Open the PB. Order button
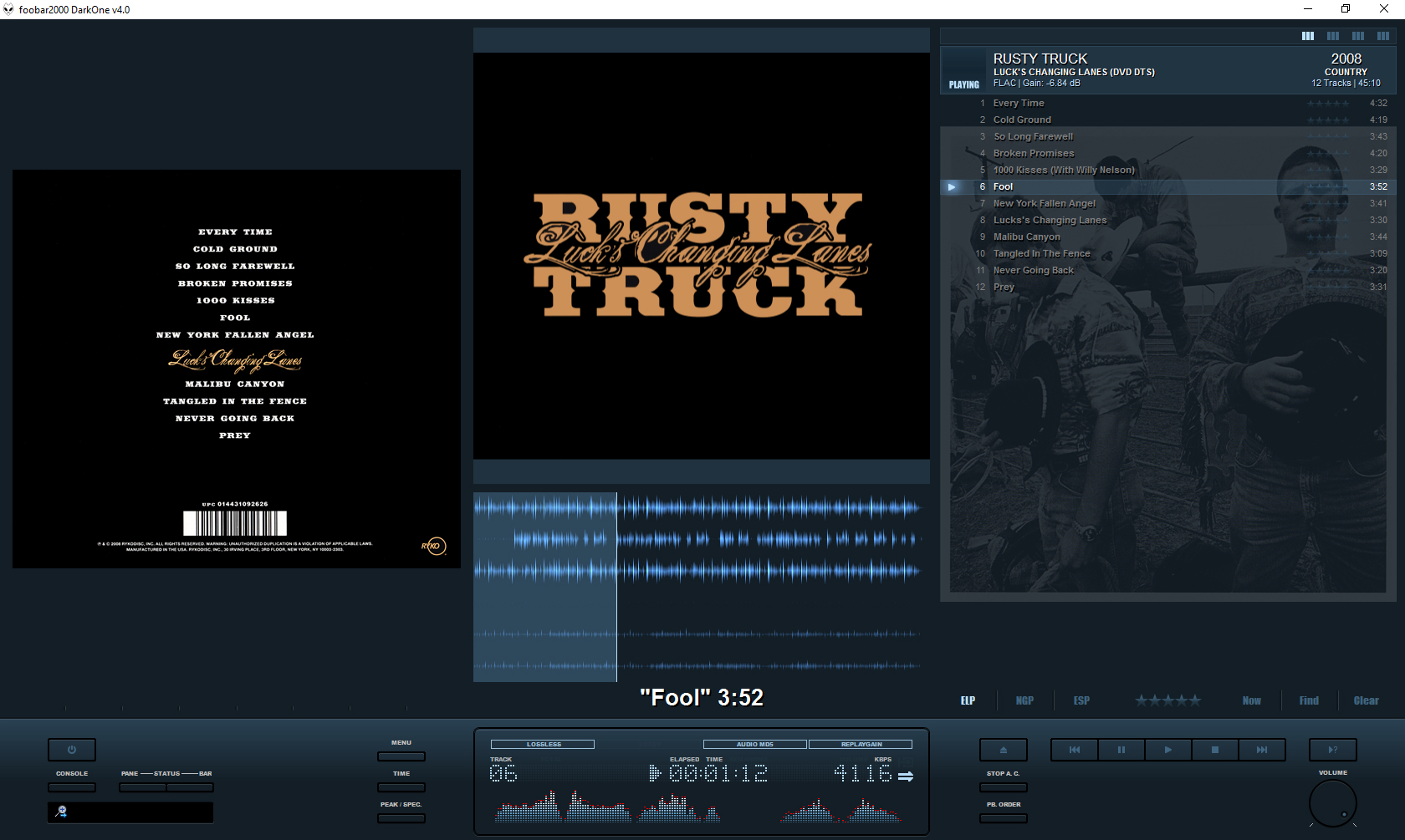This screenshot has width=1405, height=840. click(1004, 818)
